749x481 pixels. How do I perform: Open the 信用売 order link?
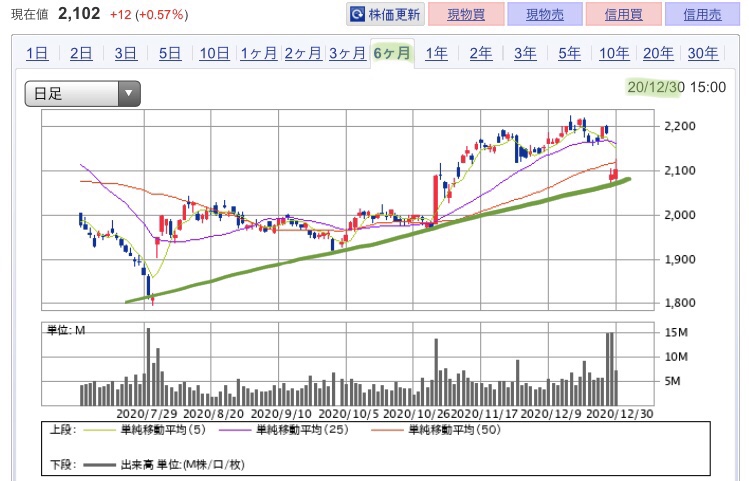[x=702, y=14]
